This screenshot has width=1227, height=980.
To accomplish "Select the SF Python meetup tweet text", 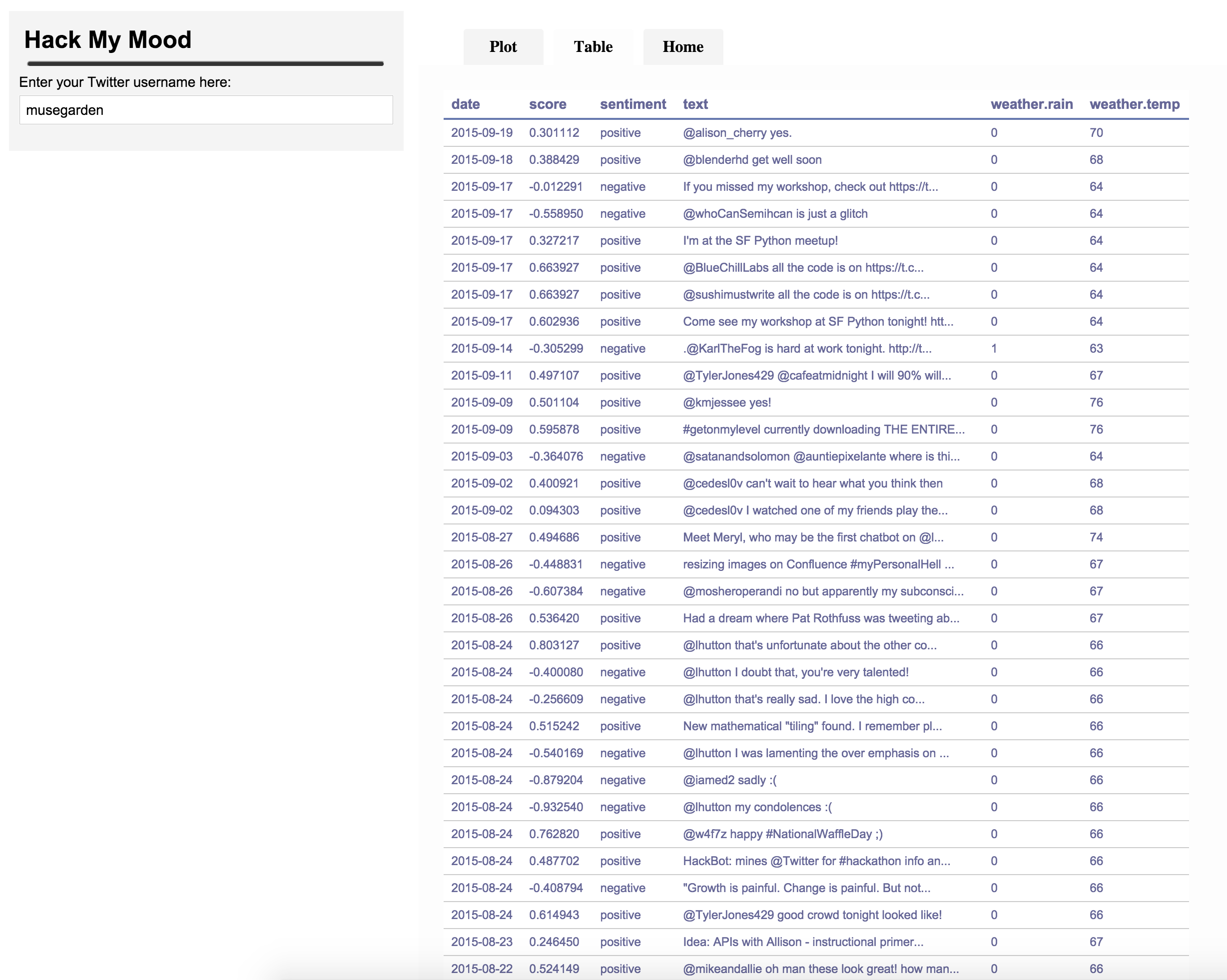I will pos(760,241).
